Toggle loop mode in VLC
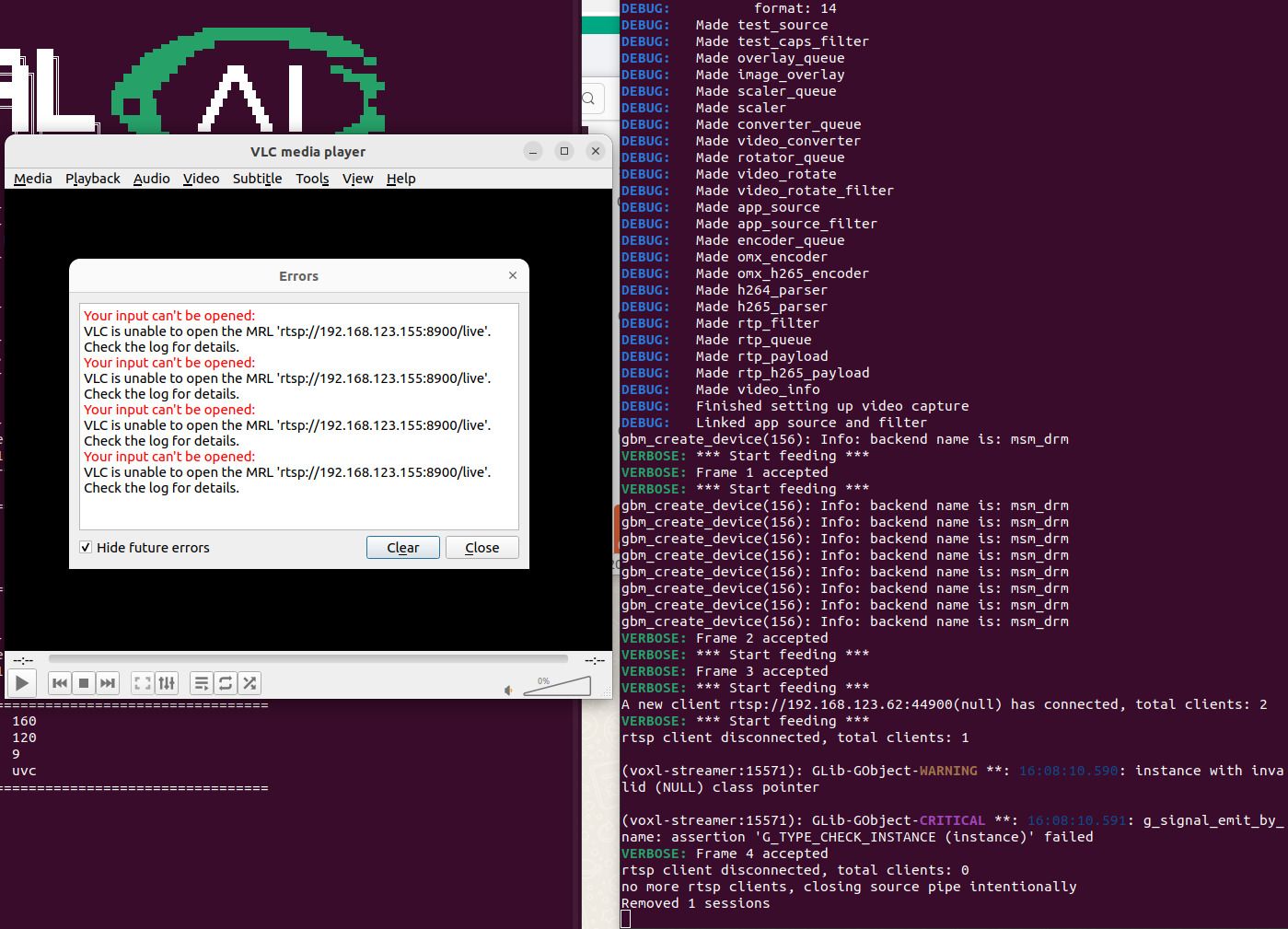 click(226, 683)
